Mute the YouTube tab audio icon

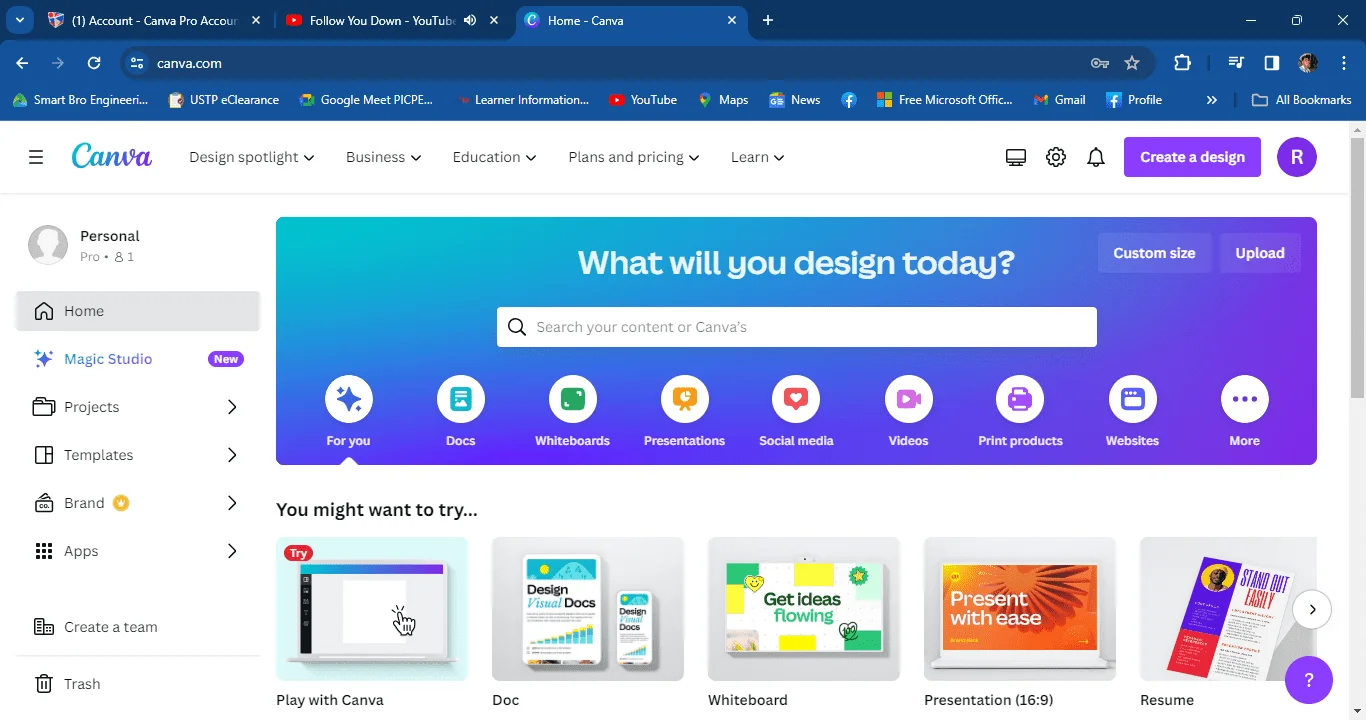pyautogui.click(x=470, y=20)
